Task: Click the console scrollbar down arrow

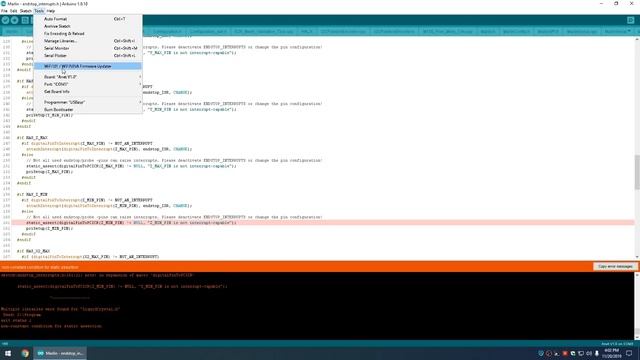Action: [637, 338]
